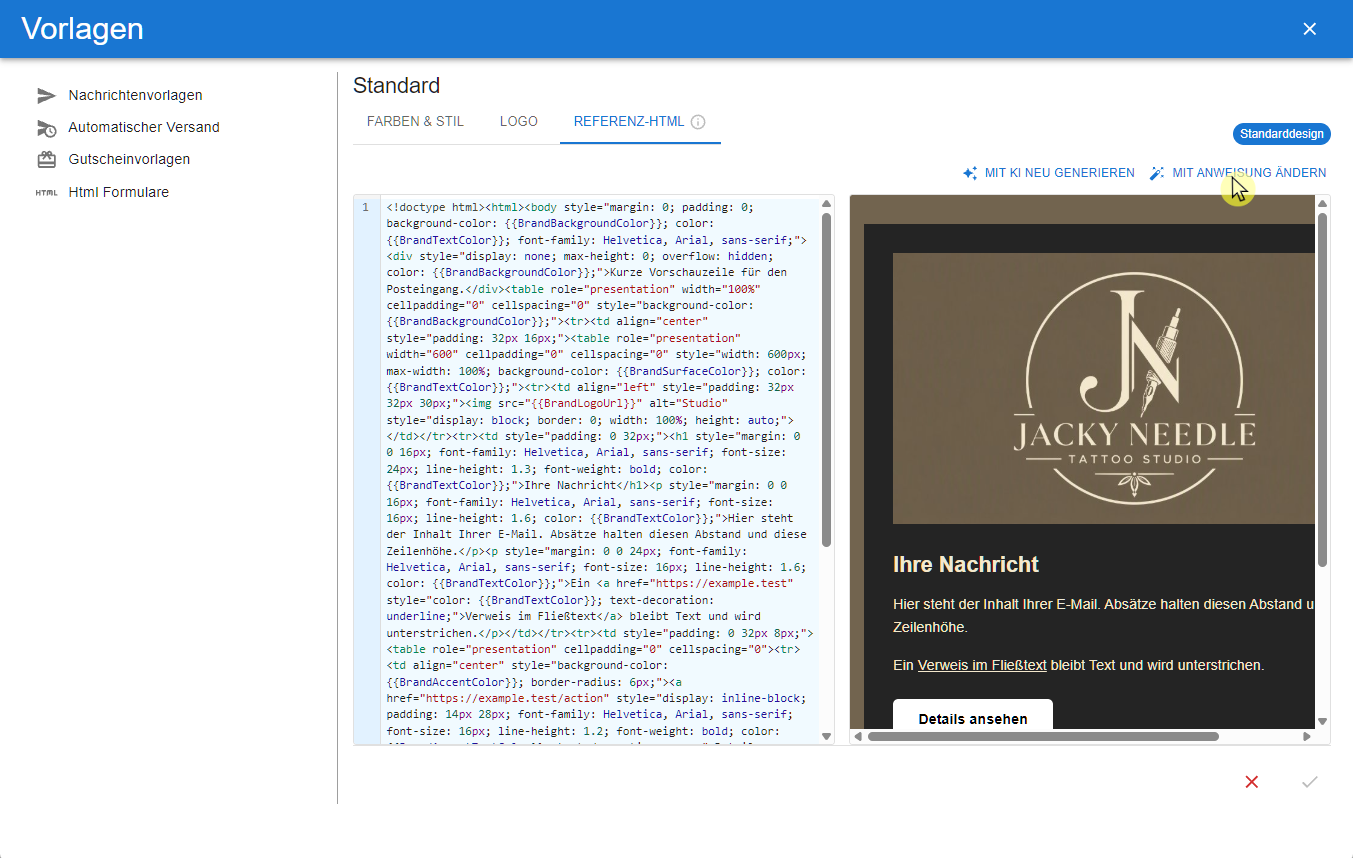Image resolution: width=1353 pixels, height=858 pixels.
Task: Select the Referenz-HTML tab
Action: pos(640,122)
